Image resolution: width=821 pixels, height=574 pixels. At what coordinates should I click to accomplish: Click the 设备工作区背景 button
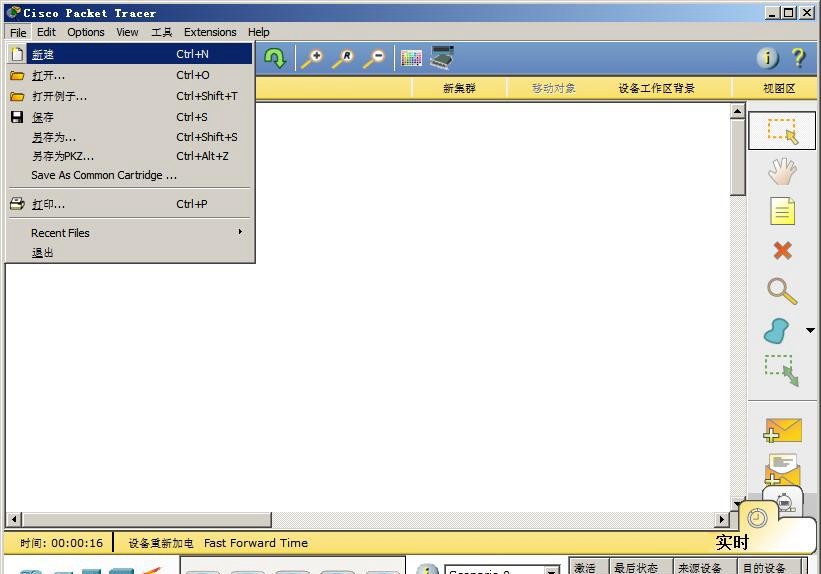click(657, 88)
